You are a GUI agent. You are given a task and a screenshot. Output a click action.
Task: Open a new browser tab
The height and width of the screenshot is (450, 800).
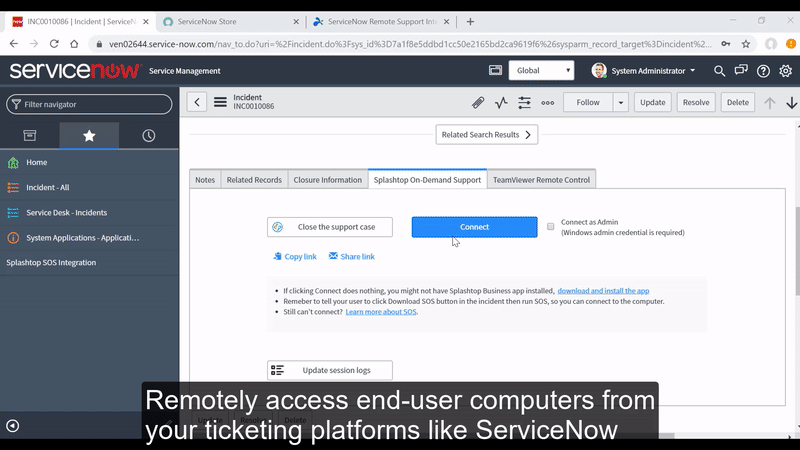pyautogui.click(x=470, y=22)
